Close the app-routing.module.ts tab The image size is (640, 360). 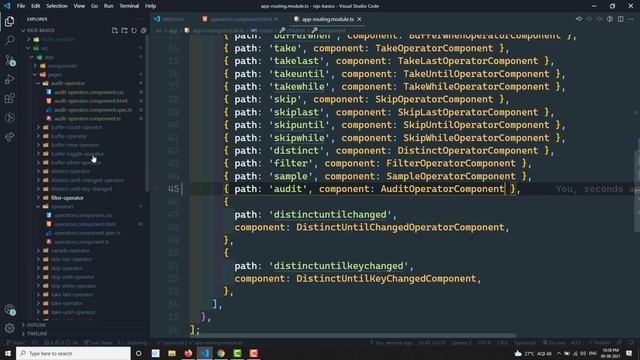click(x=359, y=19)
